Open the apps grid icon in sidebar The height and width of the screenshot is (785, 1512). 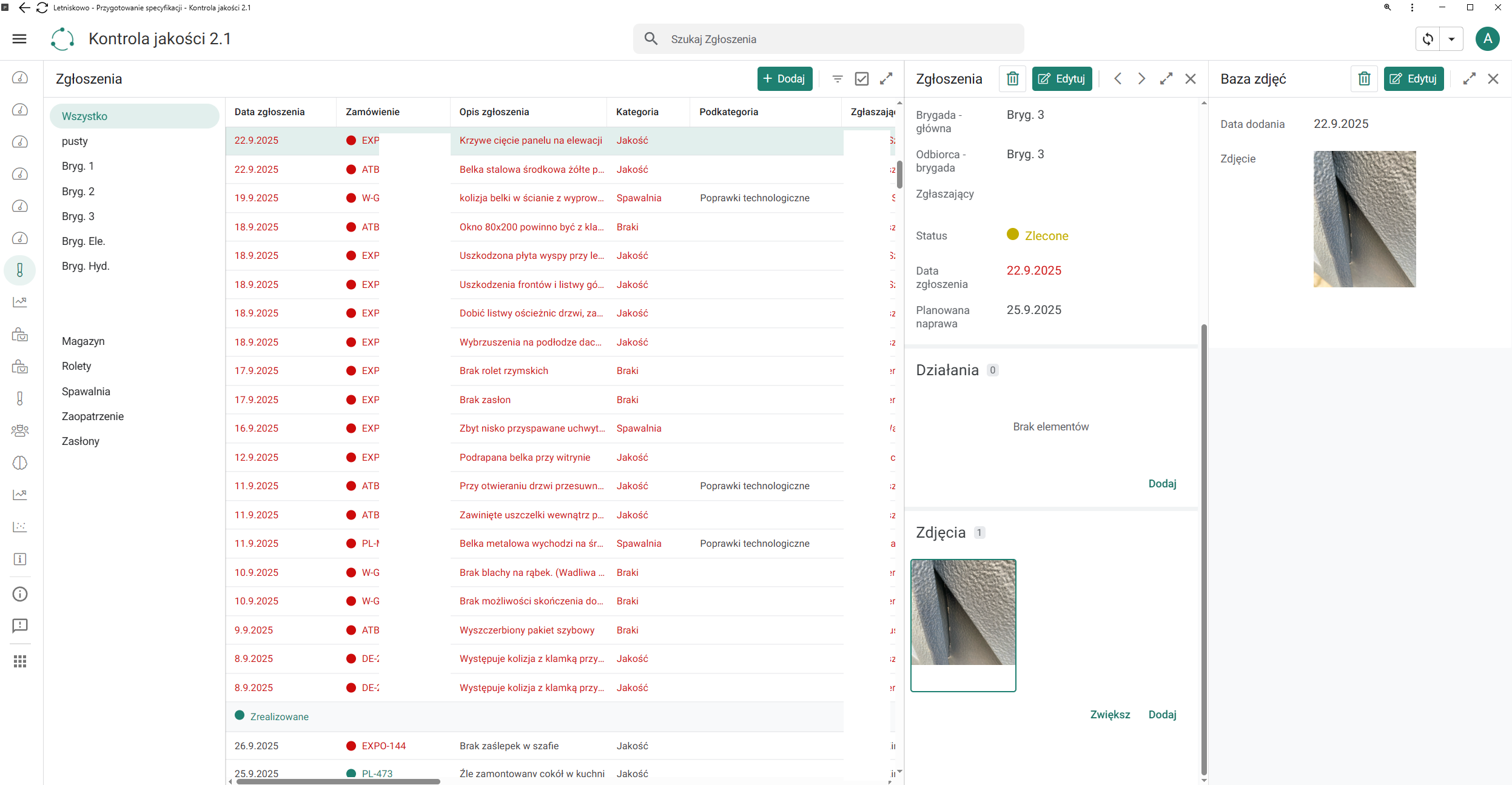pos(20,661)
